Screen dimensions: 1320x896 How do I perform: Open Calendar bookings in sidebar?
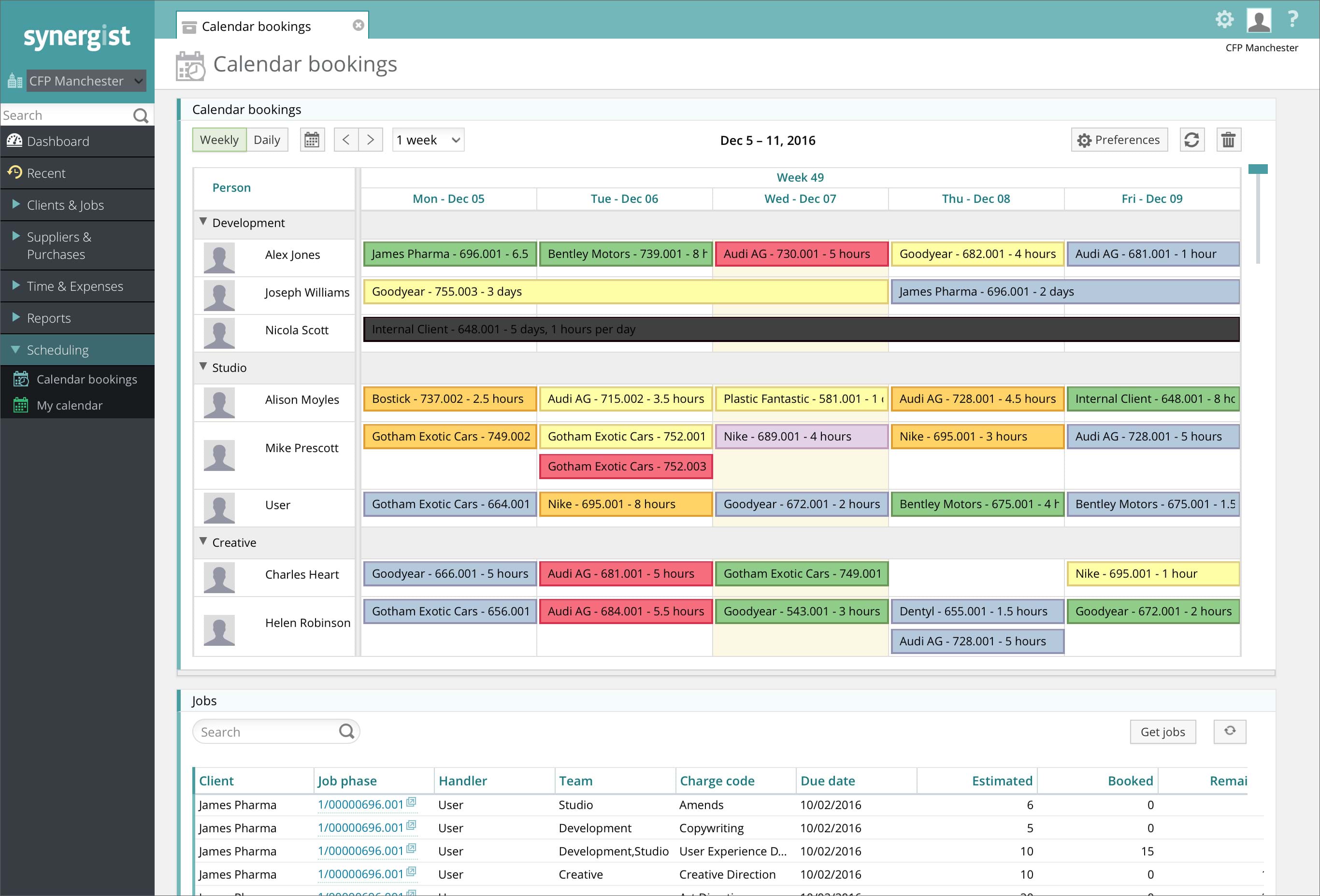77,379
